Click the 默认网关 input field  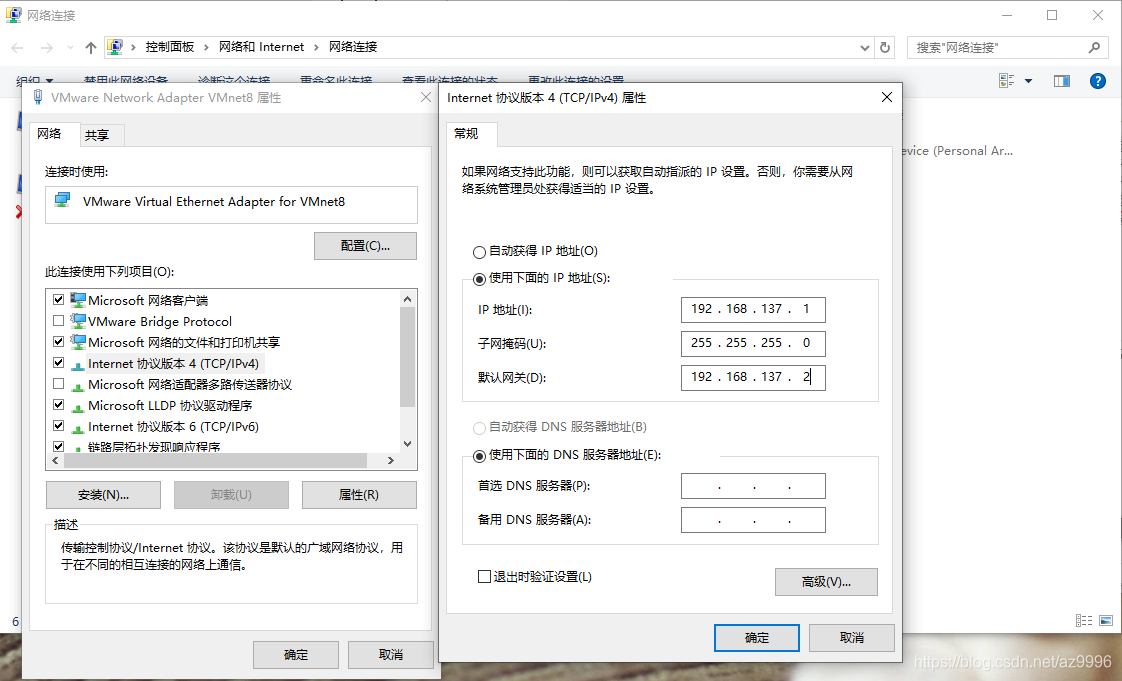[x=753, y=378]
